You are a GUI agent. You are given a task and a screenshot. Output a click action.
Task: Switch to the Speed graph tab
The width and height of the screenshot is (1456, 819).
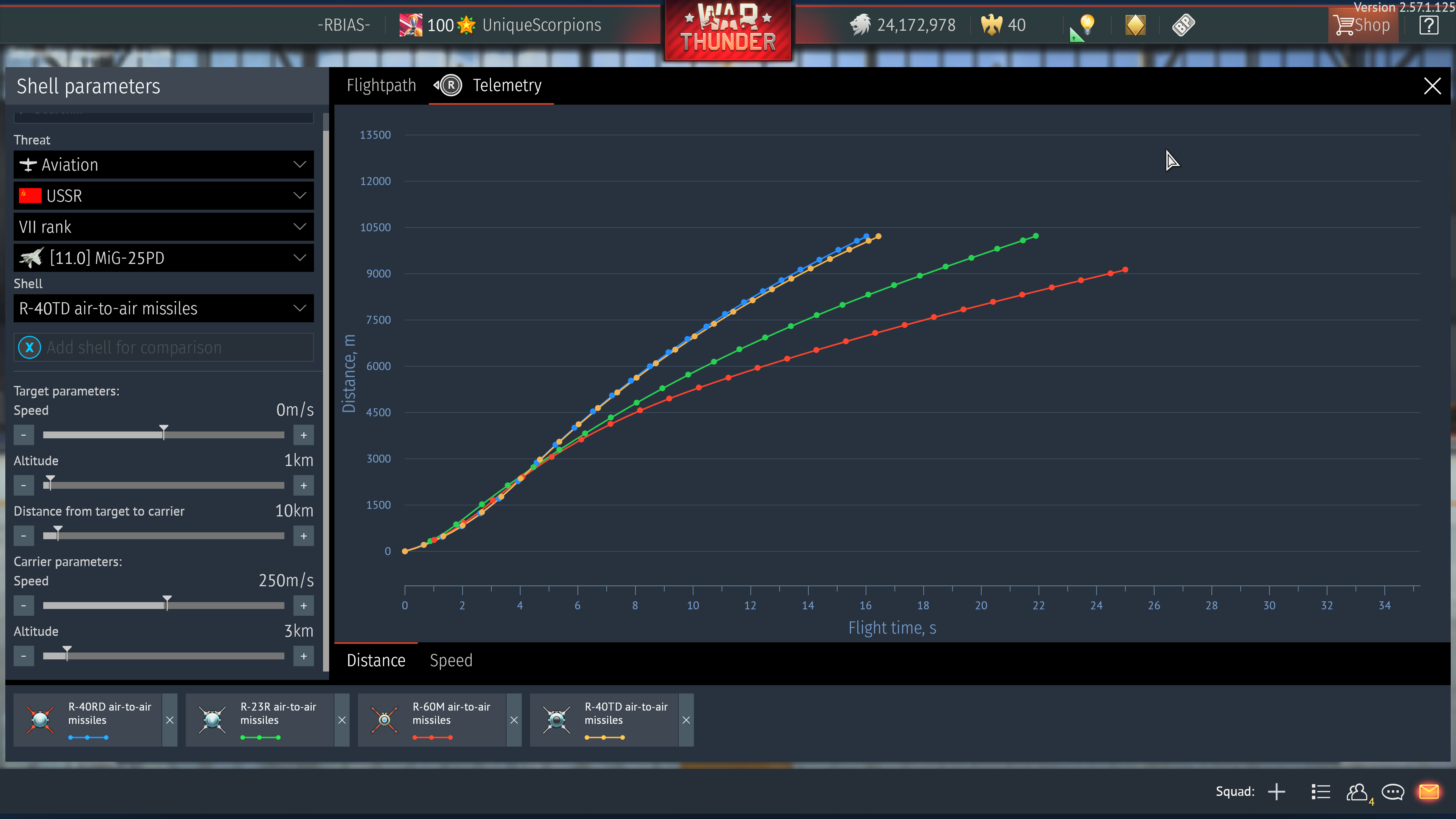point(450,660)
